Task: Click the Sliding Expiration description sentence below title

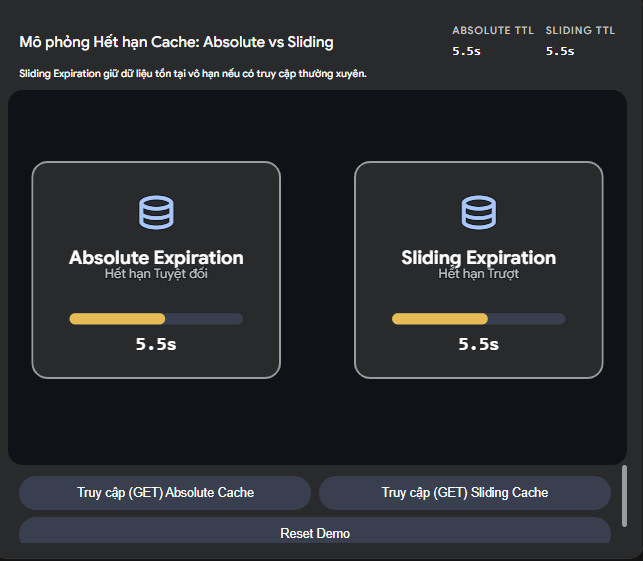Action: pyautogui.click(x=193, y=73)
